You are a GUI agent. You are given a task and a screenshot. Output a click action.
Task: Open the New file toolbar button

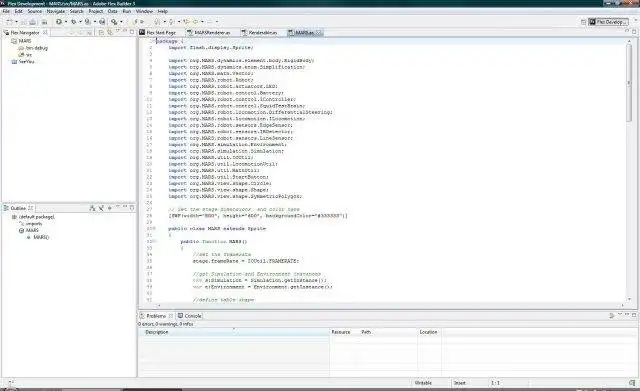coord(9,22)
